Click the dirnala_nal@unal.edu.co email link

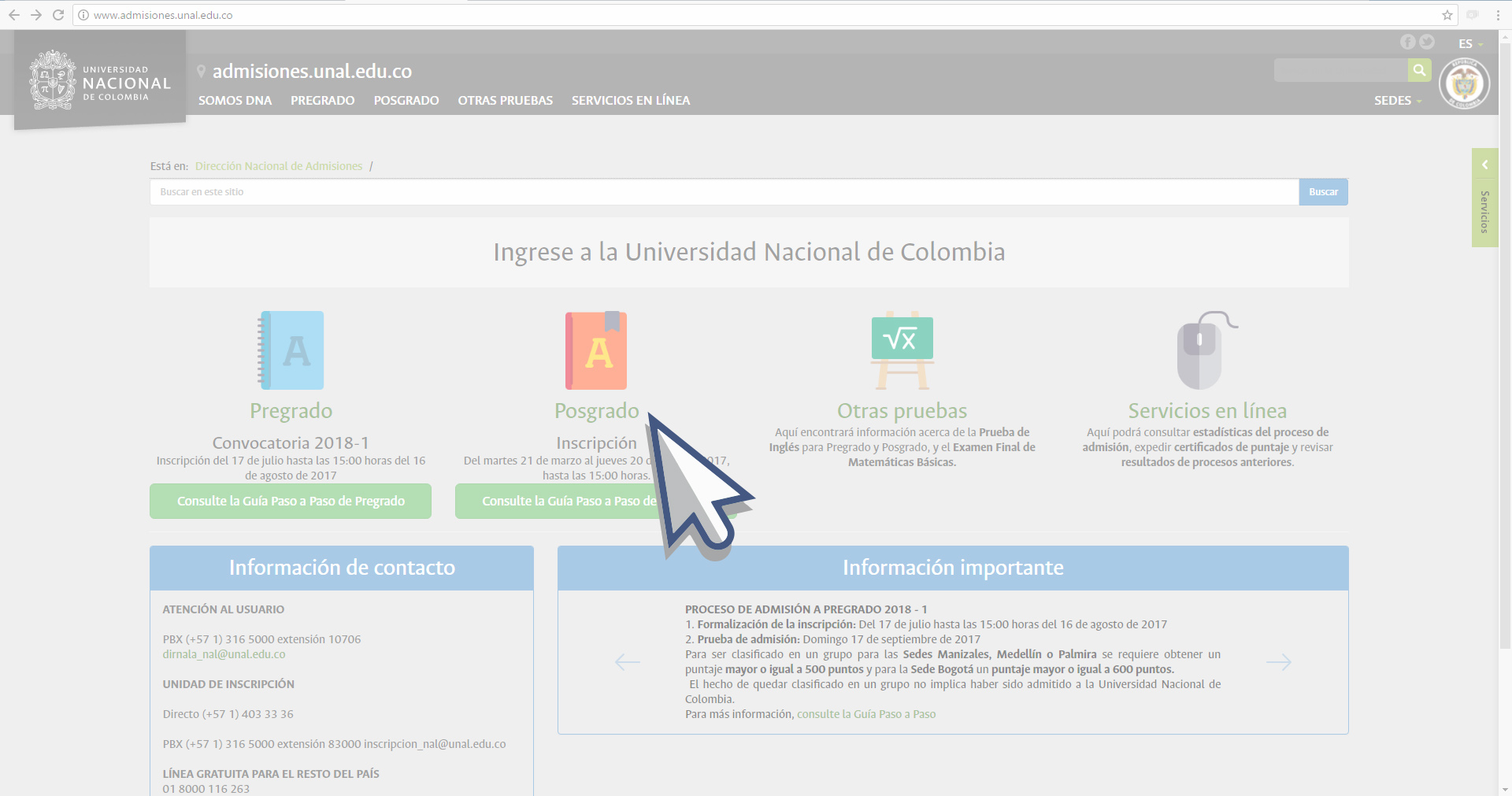click(224, 654)
